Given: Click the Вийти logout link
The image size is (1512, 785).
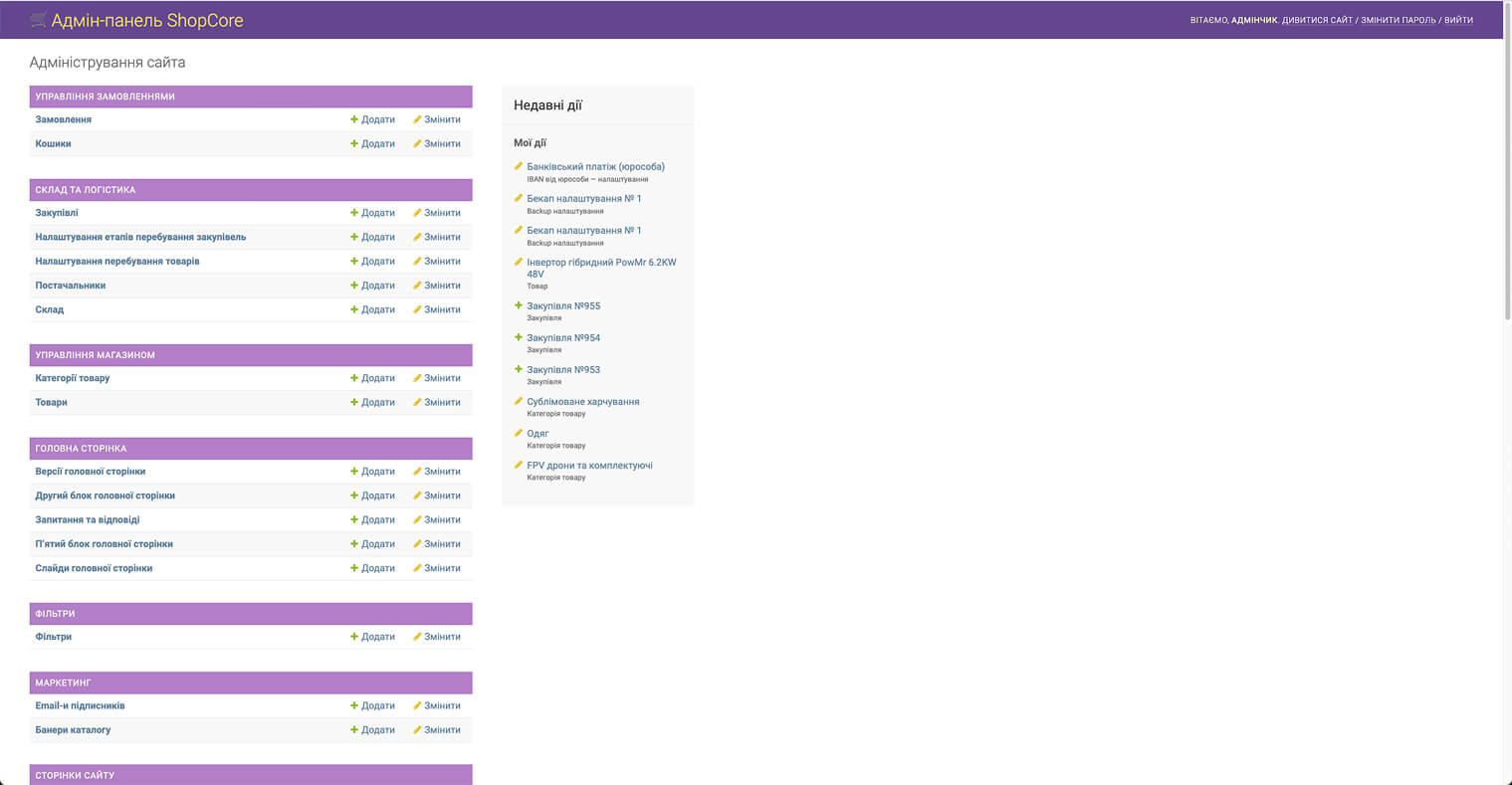Looking at the screenshot, I should tap(1458, 20).
